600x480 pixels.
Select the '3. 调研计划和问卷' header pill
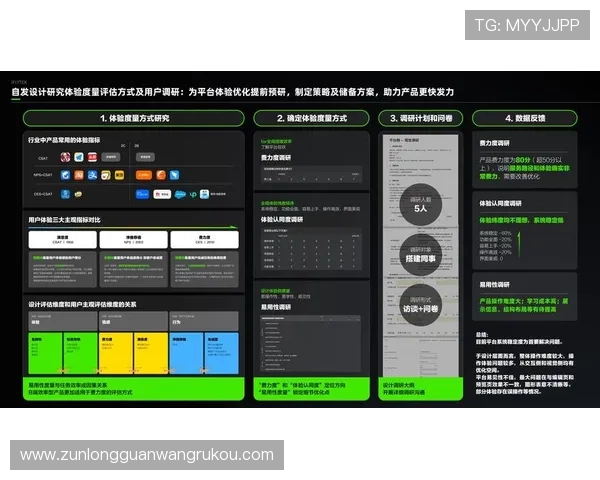(421, 118)
